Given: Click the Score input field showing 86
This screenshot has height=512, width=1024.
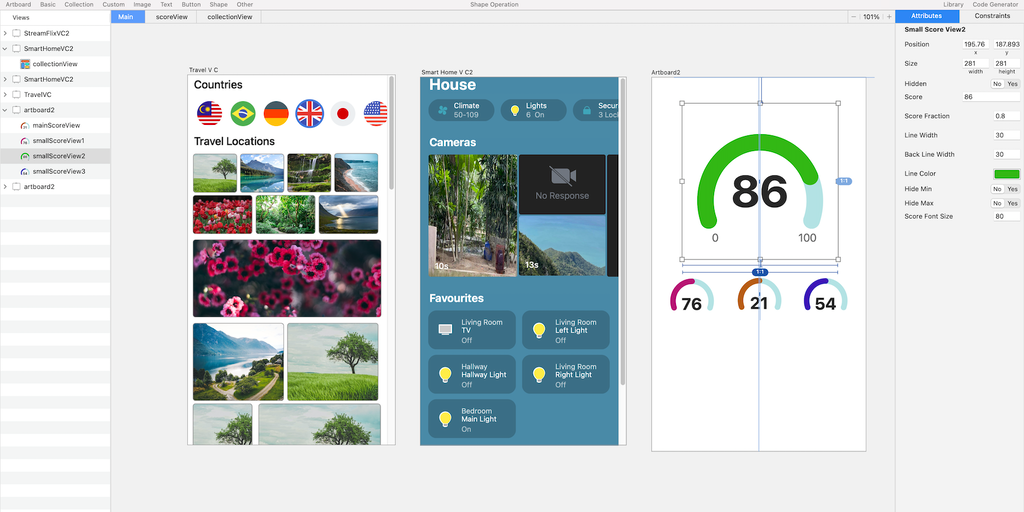Looking at the screenshot, I should pos(991,97).
